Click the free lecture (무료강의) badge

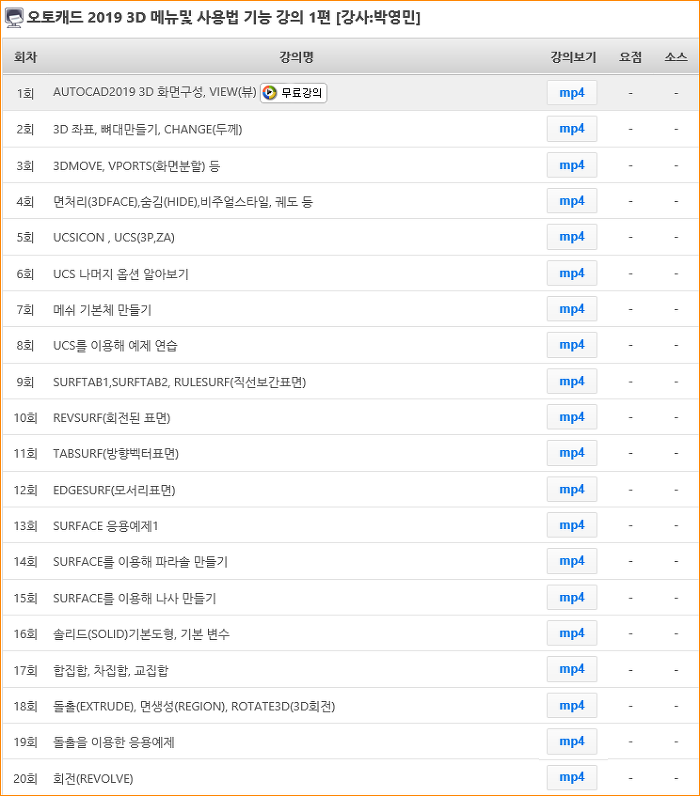[293, 93]
